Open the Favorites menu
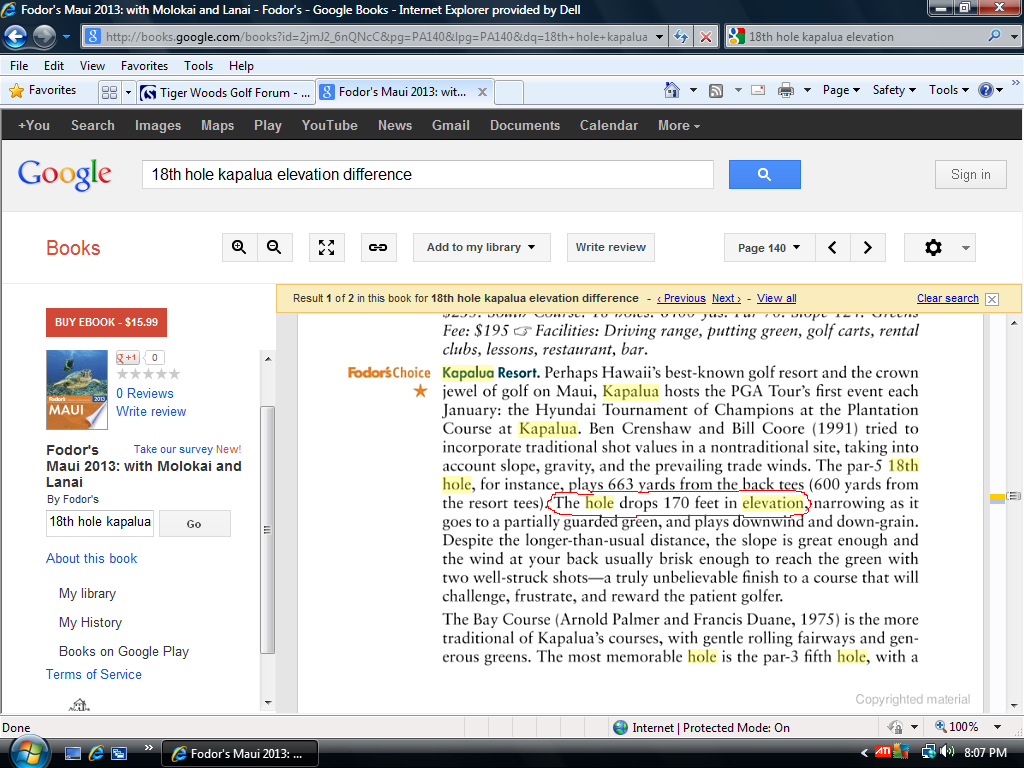The height and width of the screenshot is (768, 1024). [144, 66]
